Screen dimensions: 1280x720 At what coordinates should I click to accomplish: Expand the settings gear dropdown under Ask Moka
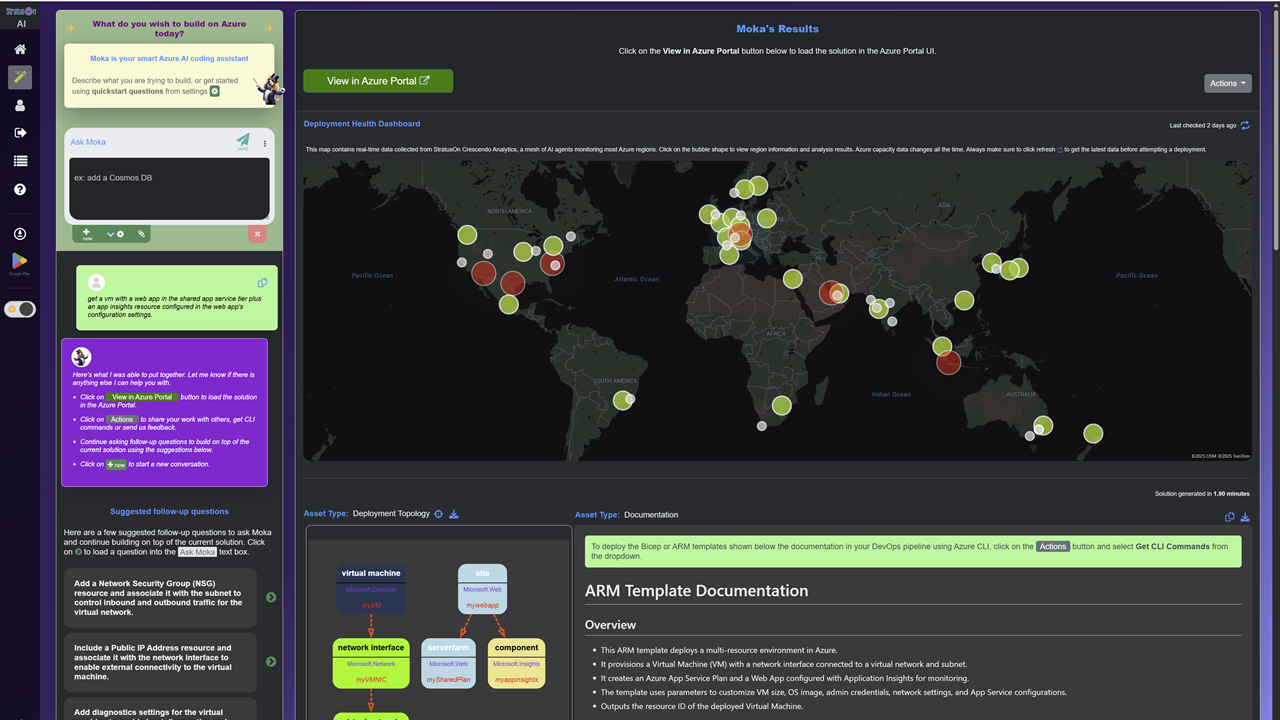(115, 233)
